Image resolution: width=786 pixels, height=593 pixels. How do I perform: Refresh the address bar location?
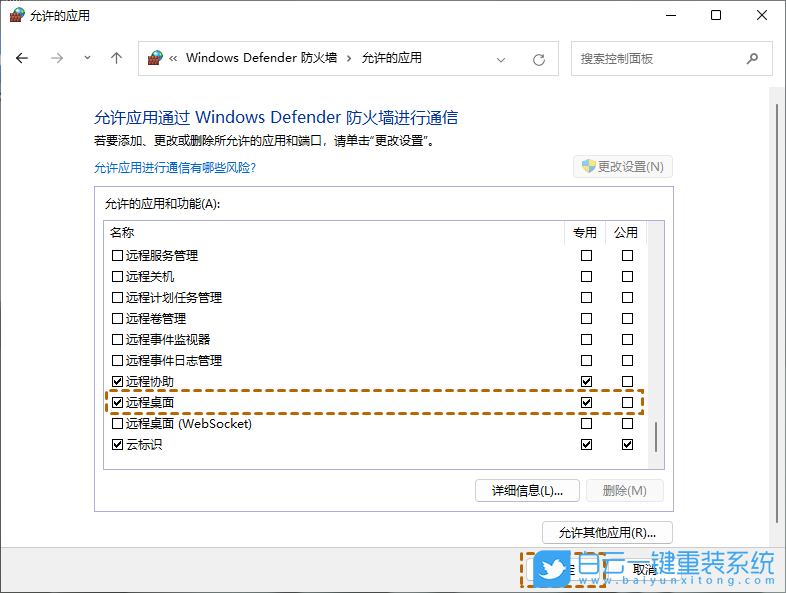click(539, 59)
